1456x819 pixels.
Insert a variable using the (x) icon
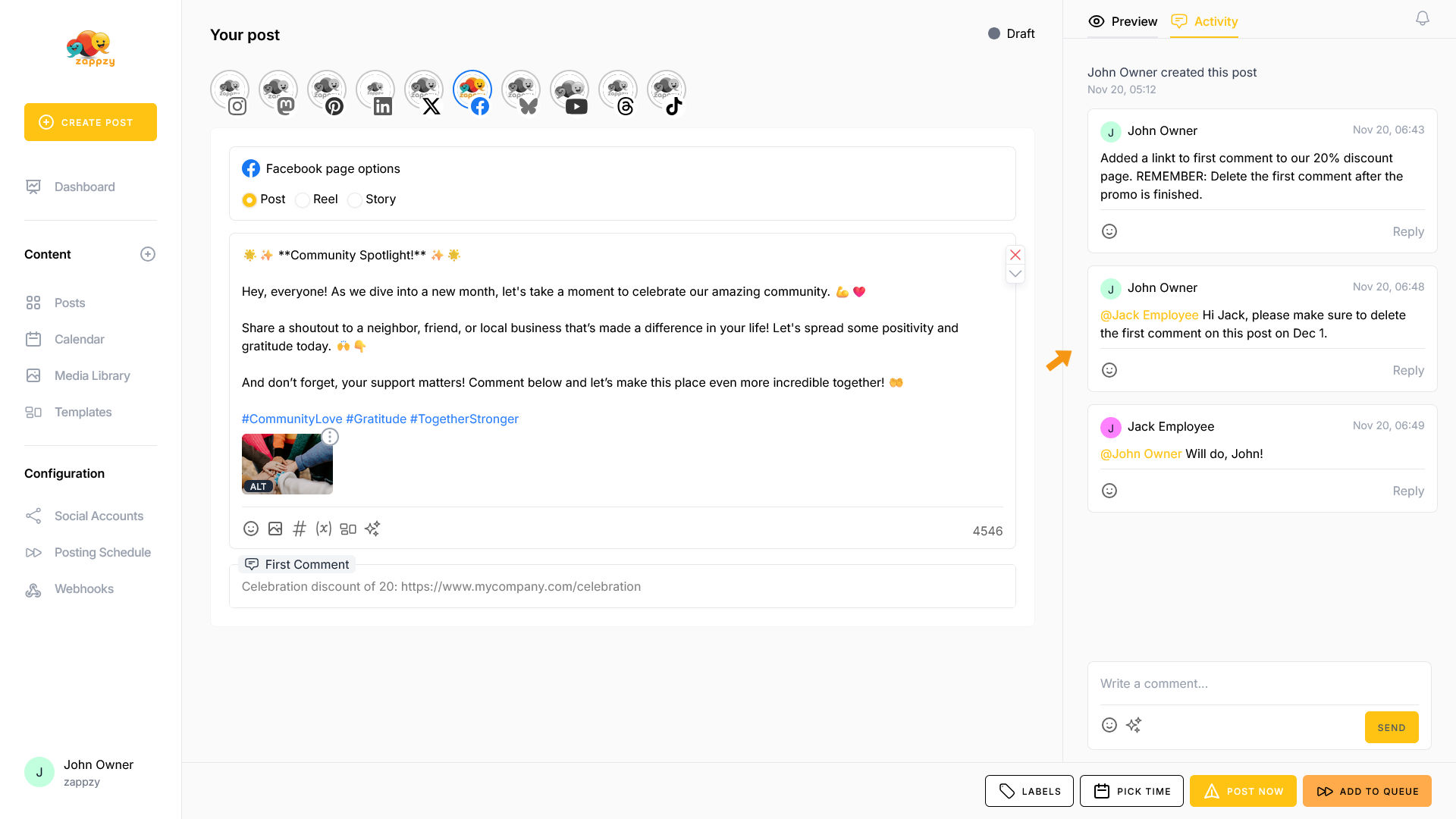pyautogui.click(x=324, y=529)
